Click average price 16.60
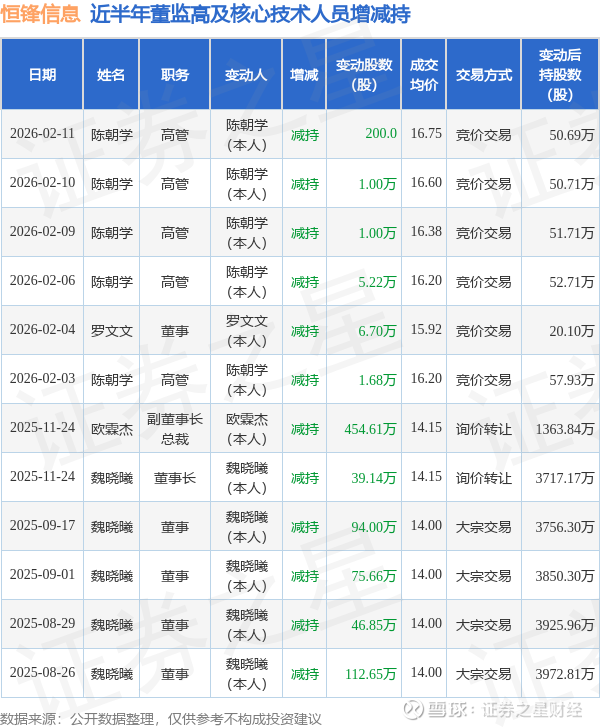600x728 pixels. (426, 182)
